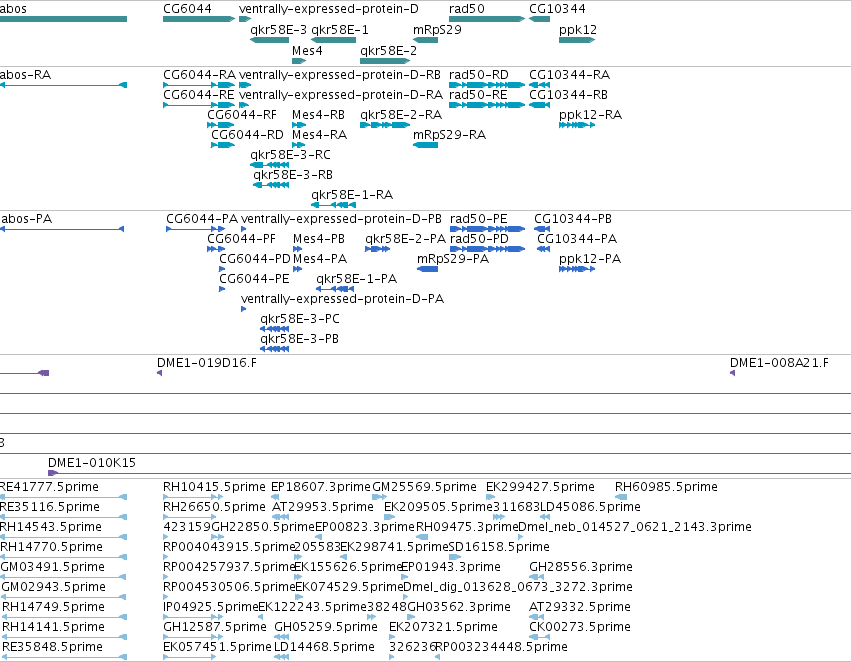Image resolution: width=851 pixels, height=662 pixels.
Task: Select the Mes4 gene label
Action: [x=307, y=50]
